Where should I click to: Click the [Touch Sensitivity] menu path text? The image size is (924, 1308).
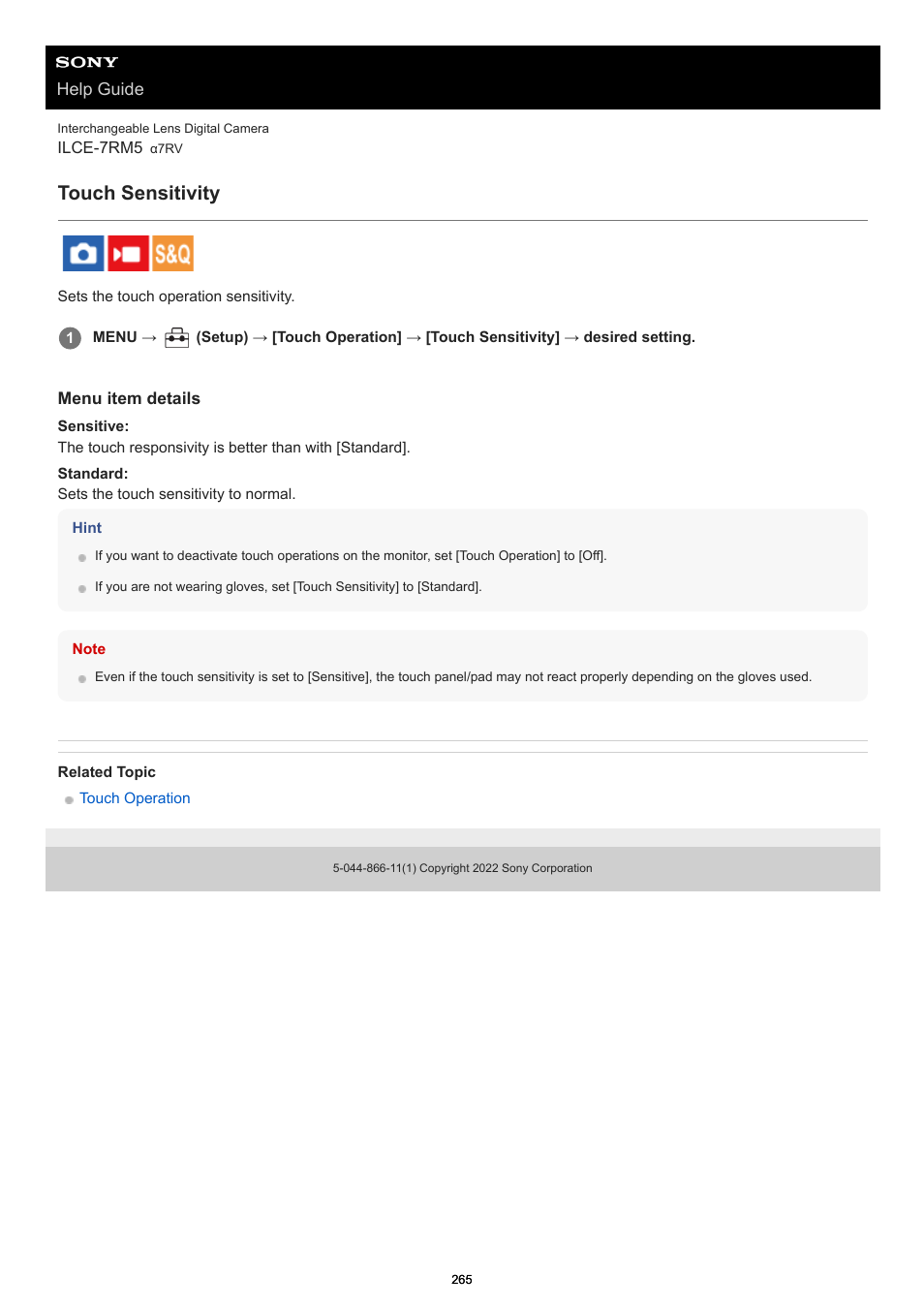tap(493, 337)
